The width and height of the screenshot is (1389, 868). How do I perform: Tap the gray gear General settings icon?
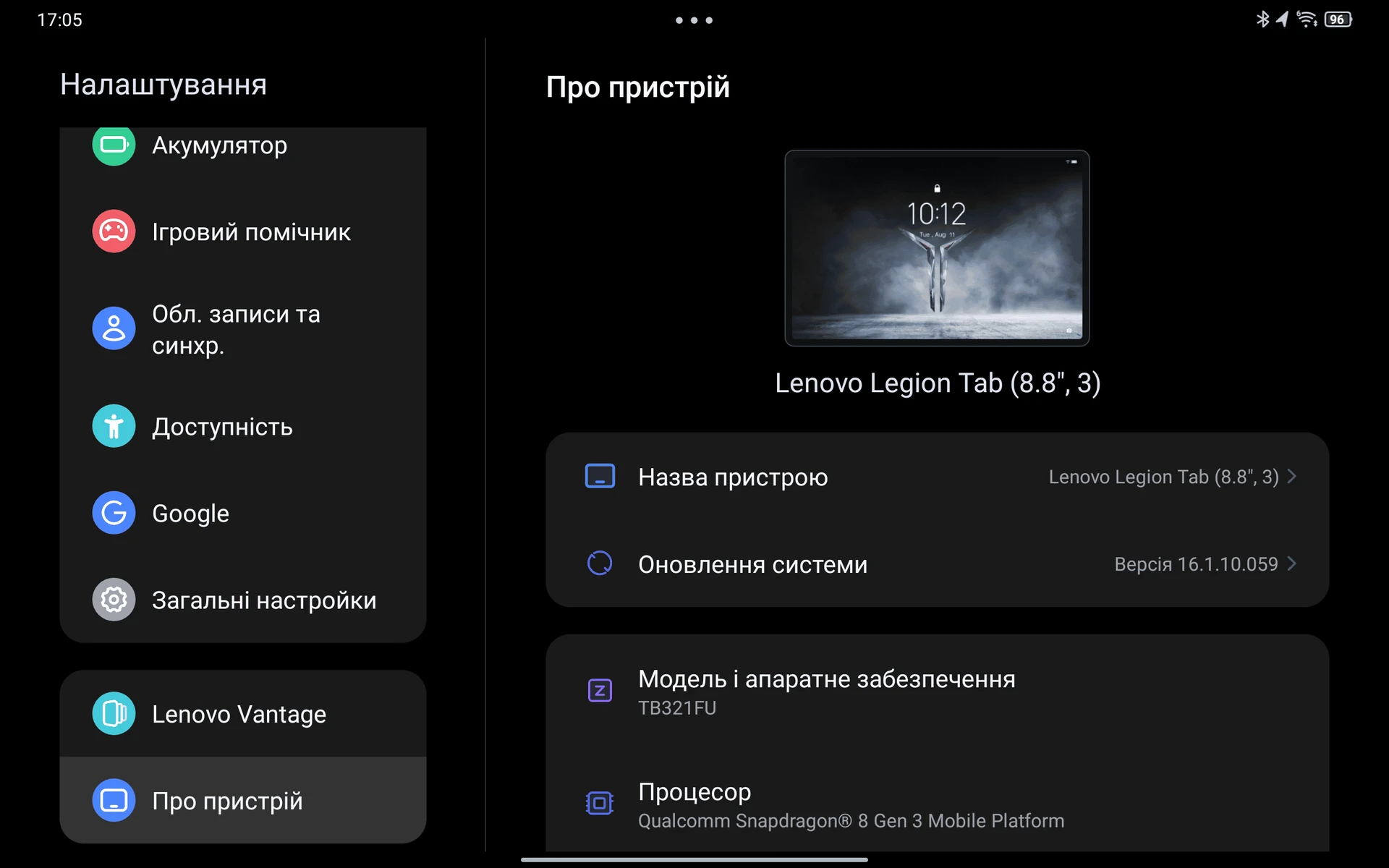click(x=114, y=600)
